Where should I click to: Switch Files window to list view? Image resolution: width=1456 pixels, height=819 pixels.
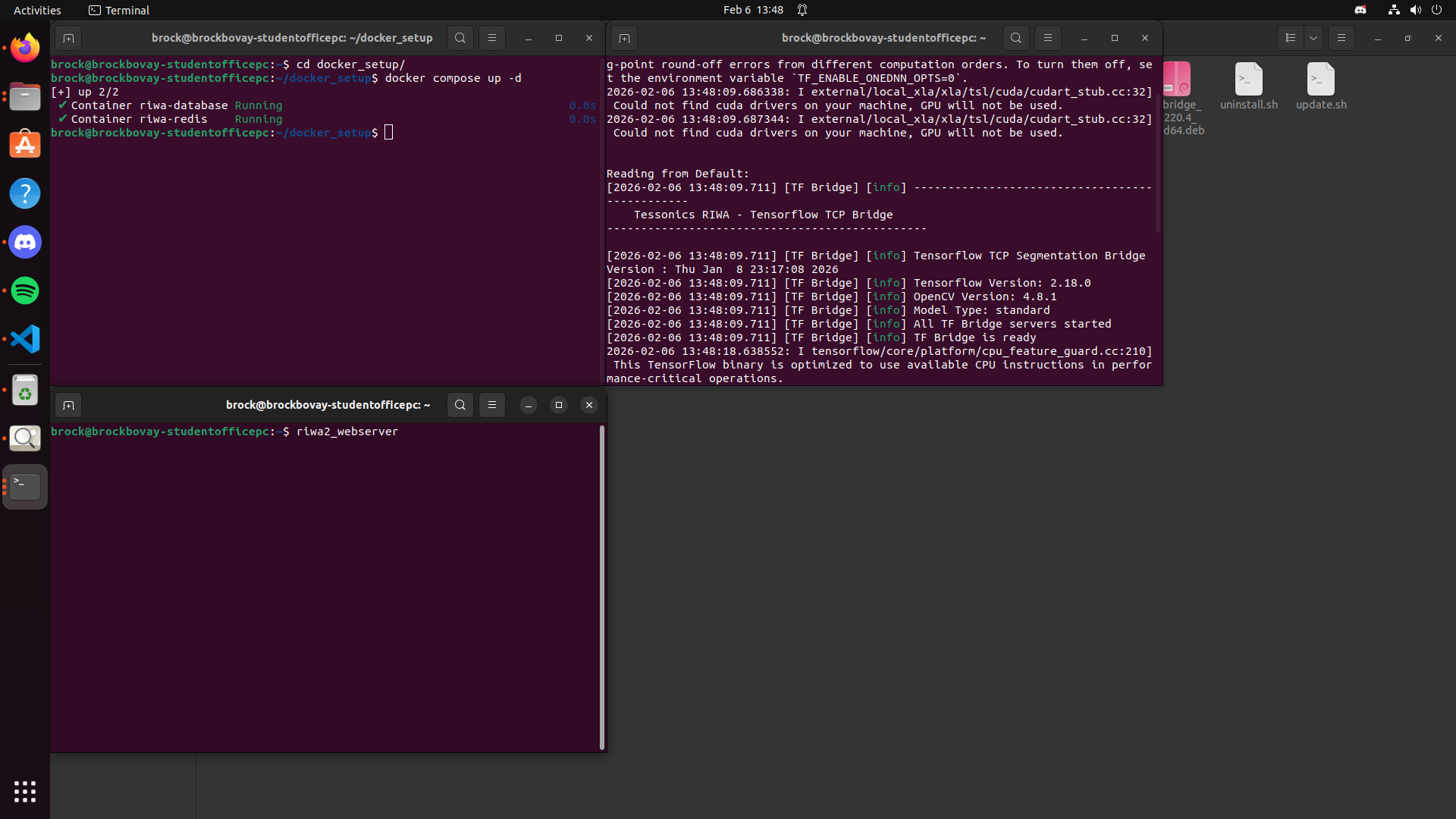[1291, 38]
